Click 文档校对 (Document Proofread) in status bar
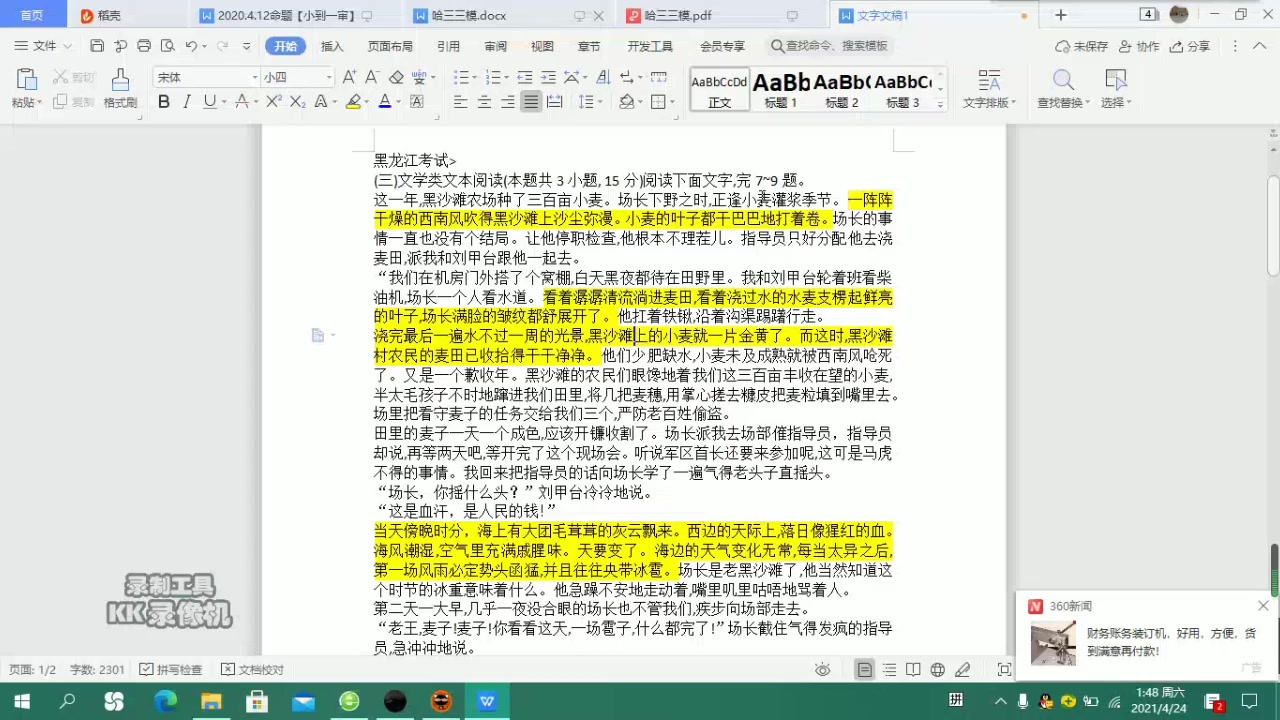This screenshot has height=720, width=1280. coord(253,670)
